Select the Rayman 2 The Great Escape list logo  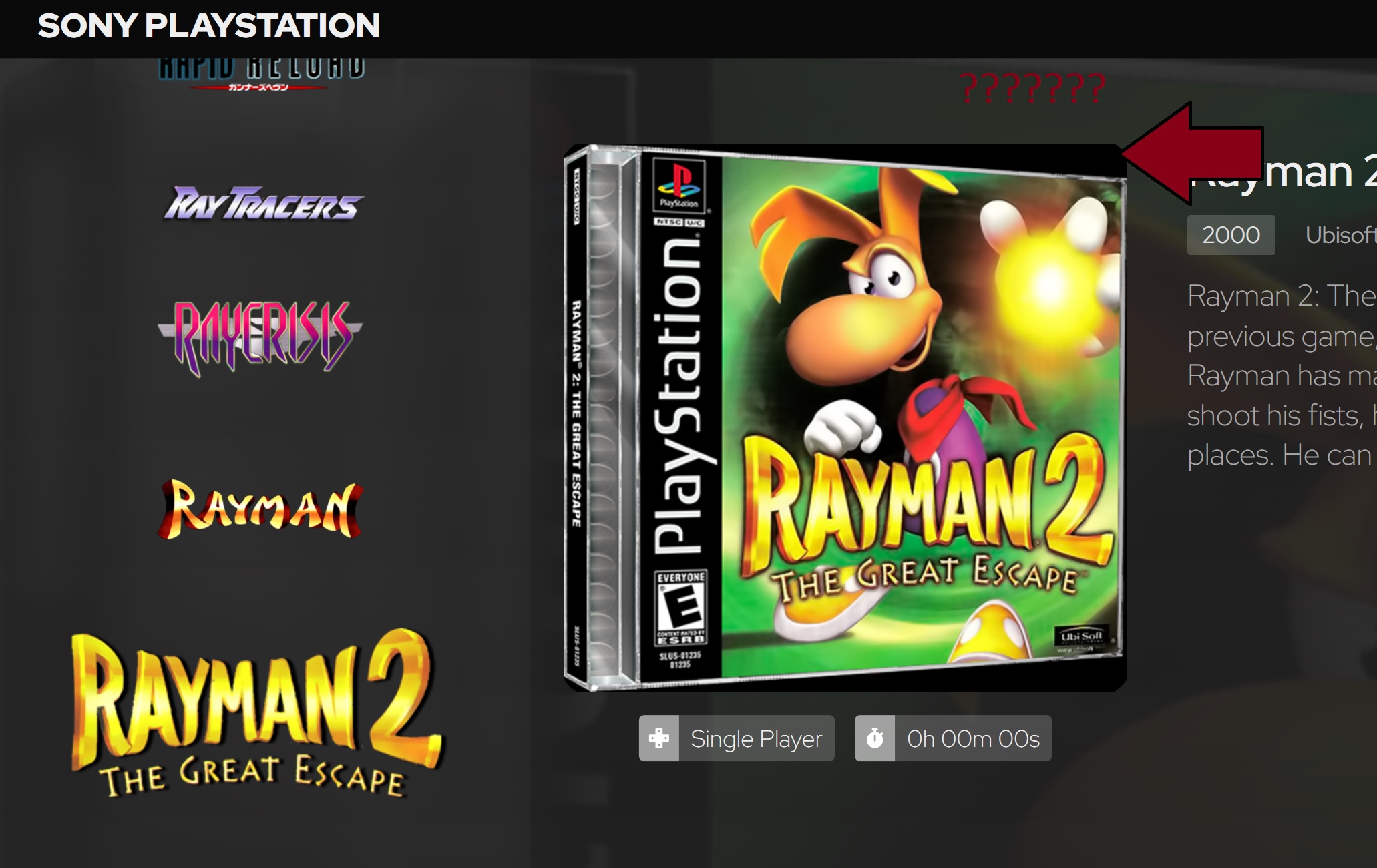256,712
